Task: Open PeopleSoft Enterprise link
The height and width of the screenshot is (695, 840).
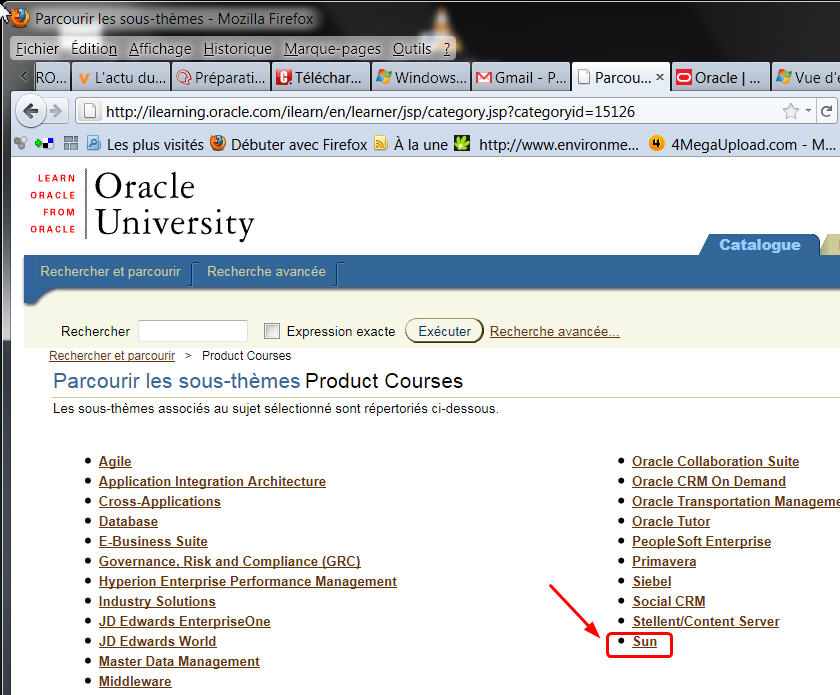Action: click(701, 541)
